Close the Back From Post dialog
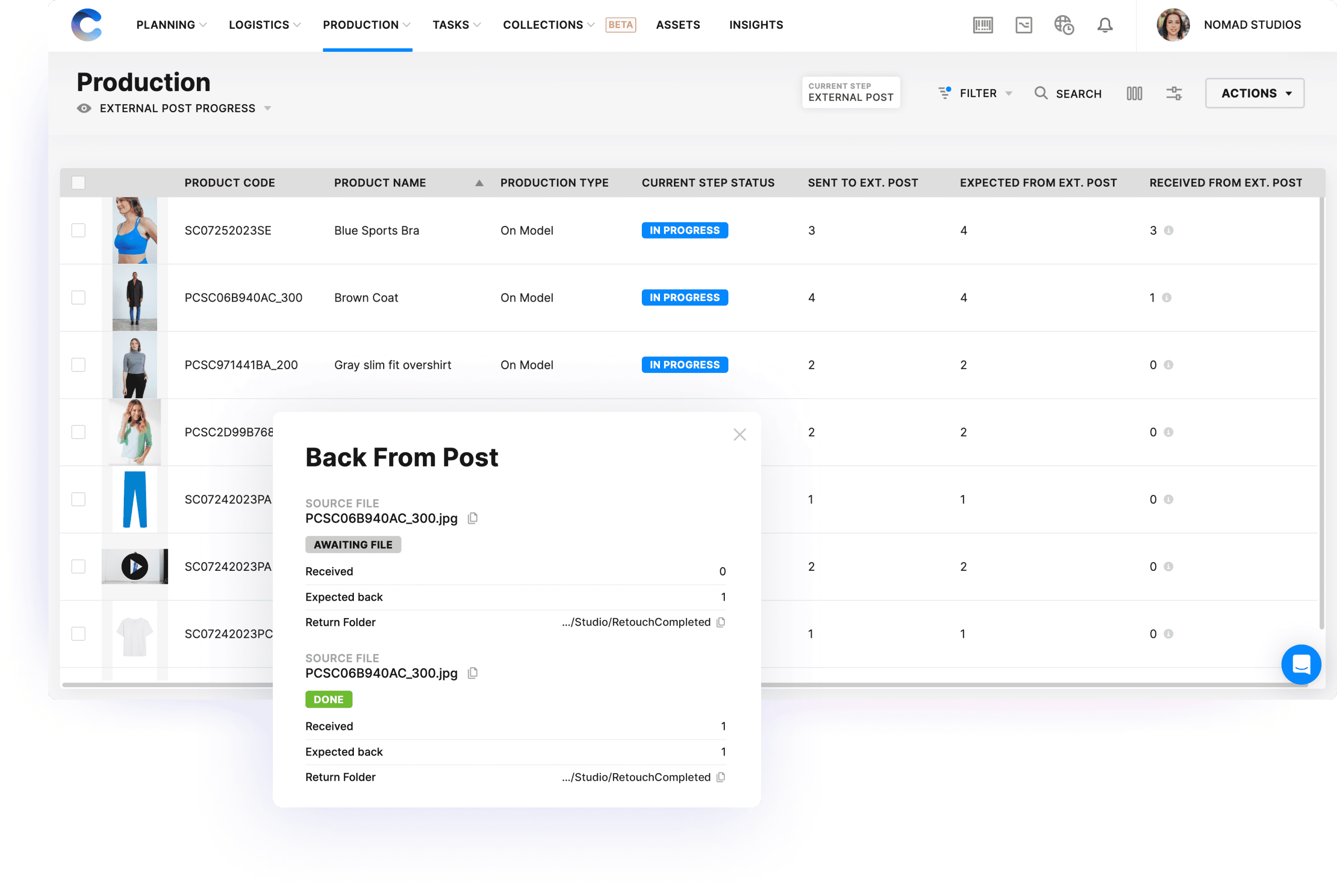The image size is (1337, 896). point(740,434)
